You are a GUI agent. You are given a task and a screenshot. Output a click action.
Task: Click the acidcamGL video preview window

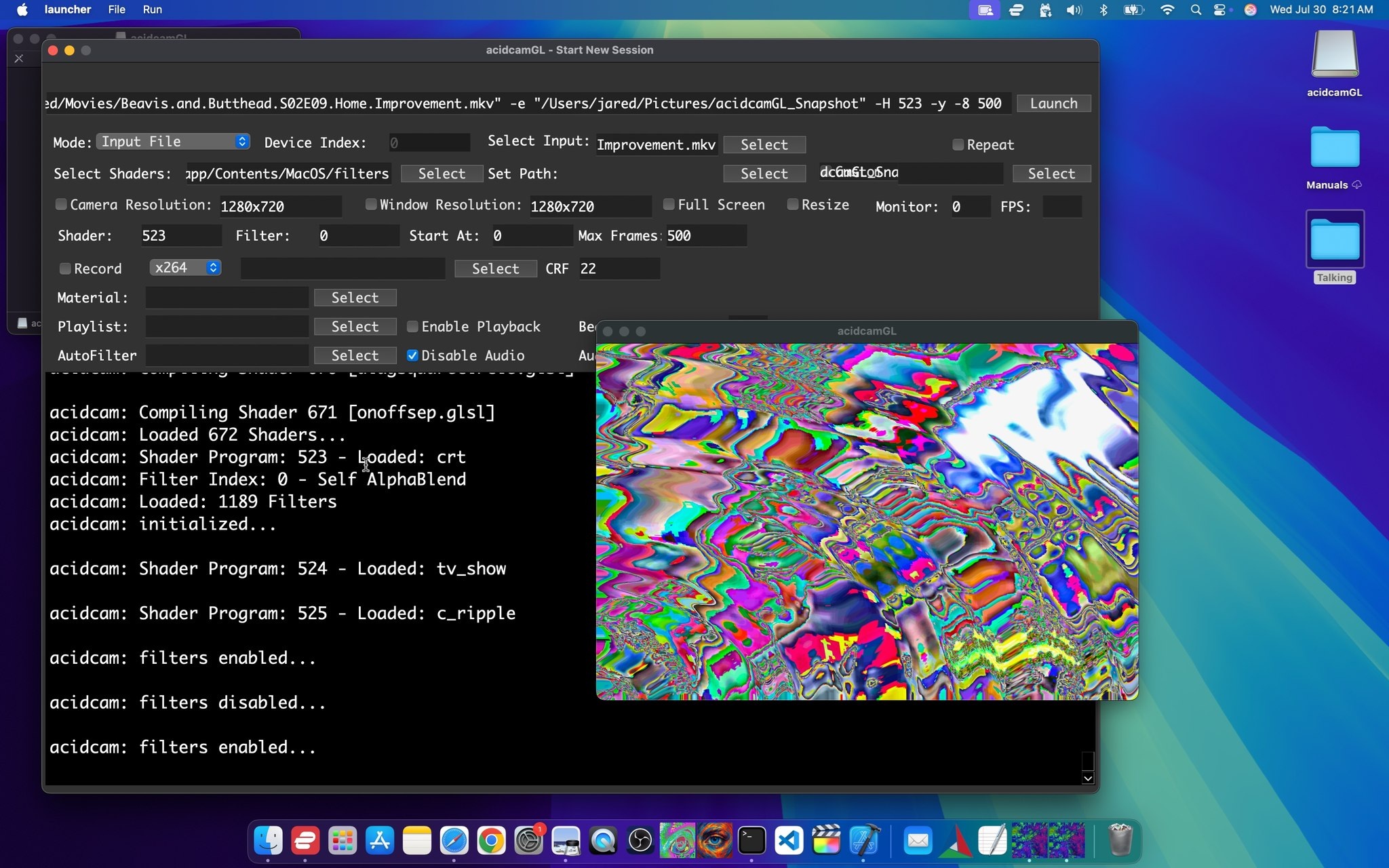(x=867, y=521)
